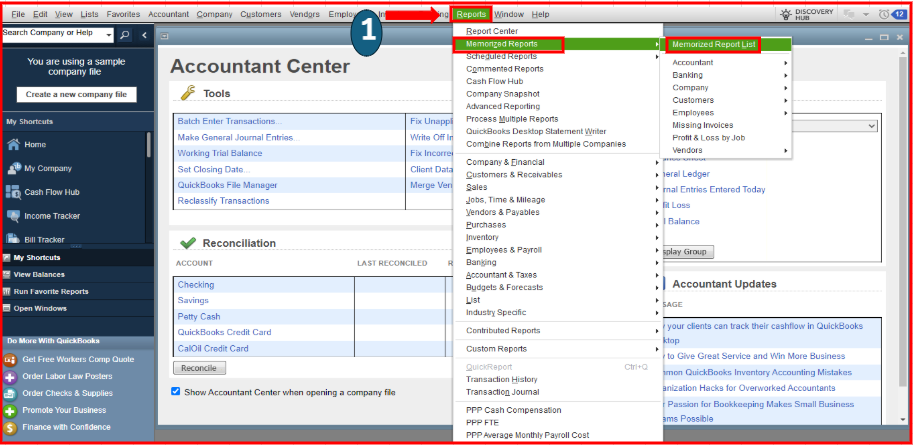
Task: Expand Accountant & Taxes submenu
Action: coord(558,275)
